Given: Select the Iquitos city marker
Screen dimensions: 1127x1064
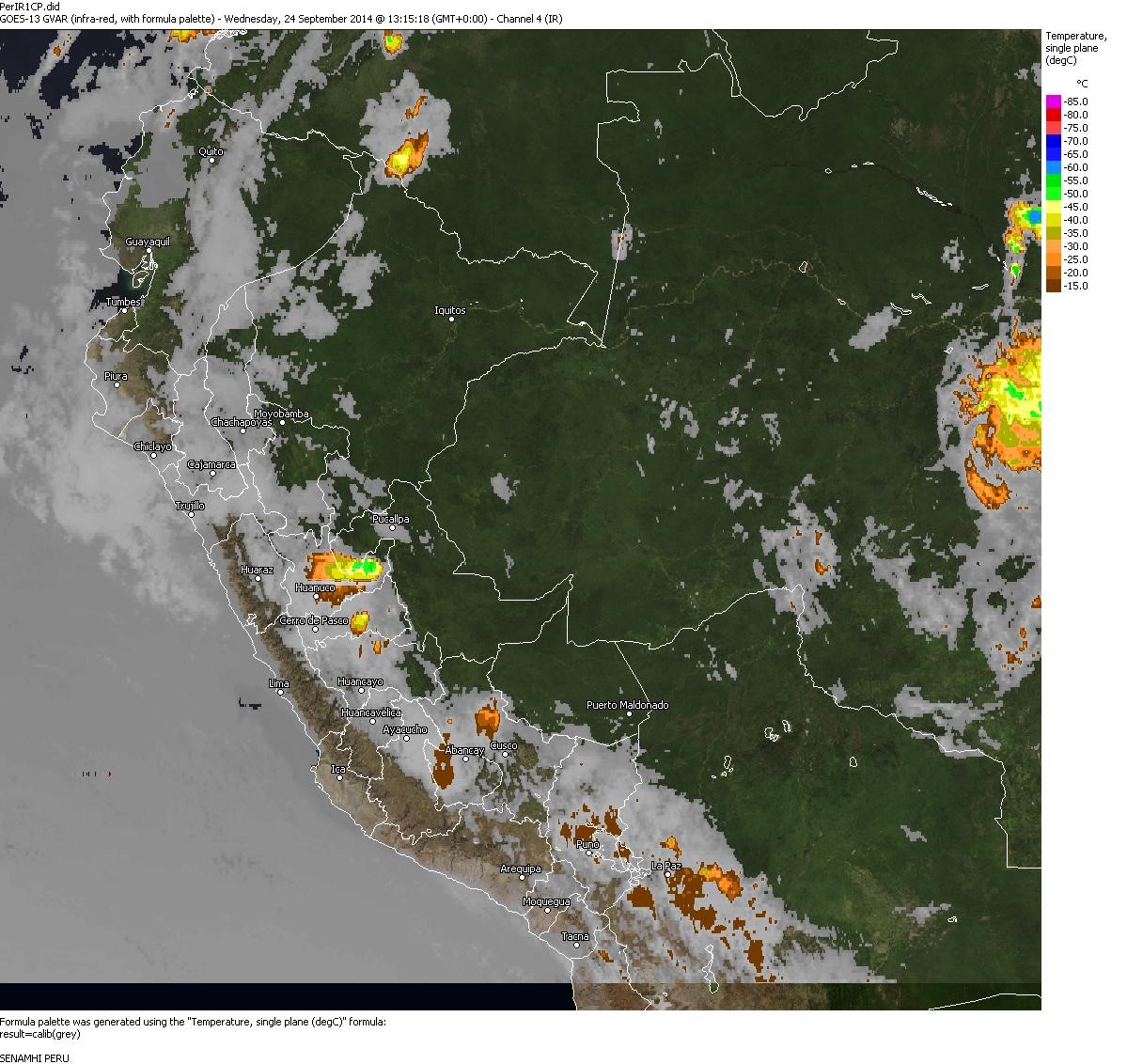Looking at the screenshot, I should (451, 319).
